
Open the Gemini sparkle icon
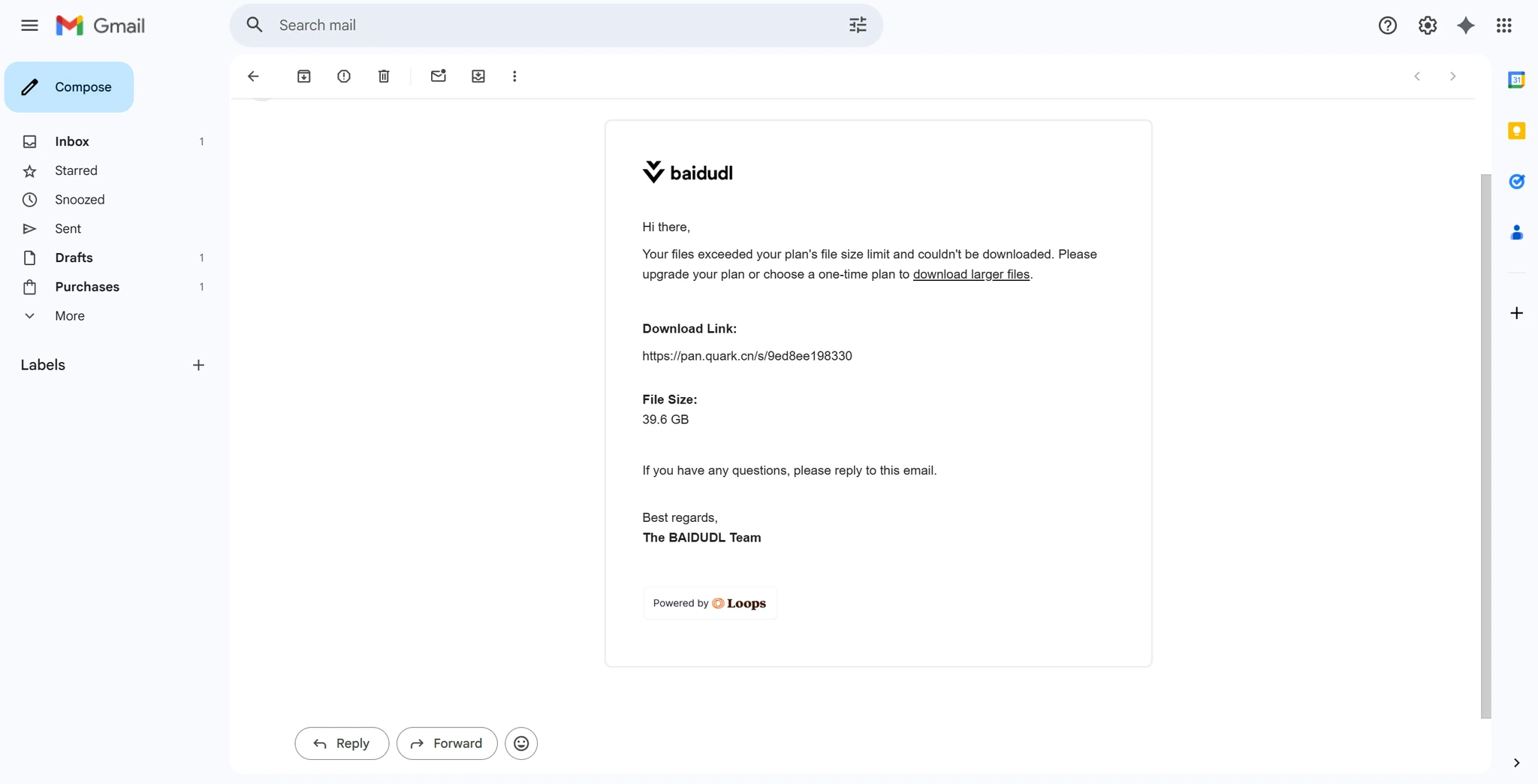(x=1465, y=26)
